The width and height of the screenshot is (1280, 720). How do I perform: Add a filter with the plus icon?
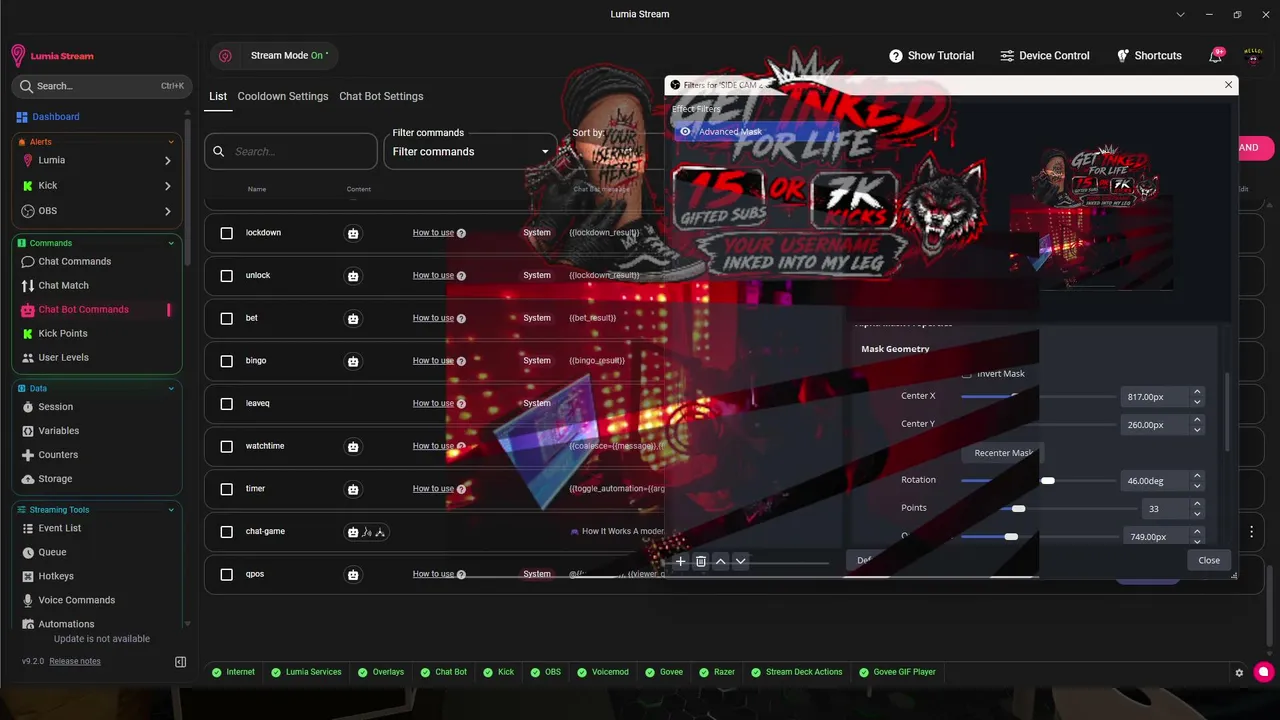[x=681, y=562]
